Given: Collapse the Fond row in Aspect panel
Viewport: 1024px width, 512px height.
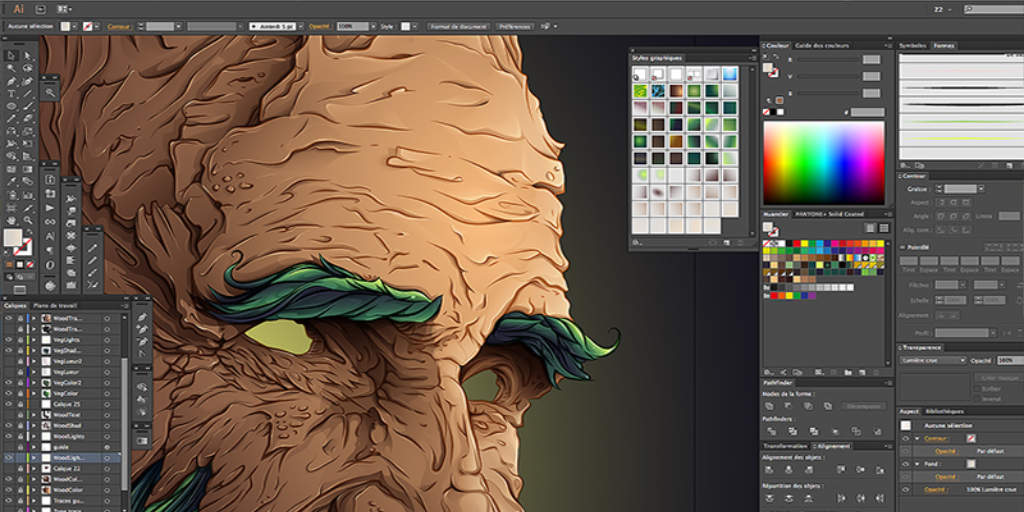Looking at the screenshot, I should (917, 464).
